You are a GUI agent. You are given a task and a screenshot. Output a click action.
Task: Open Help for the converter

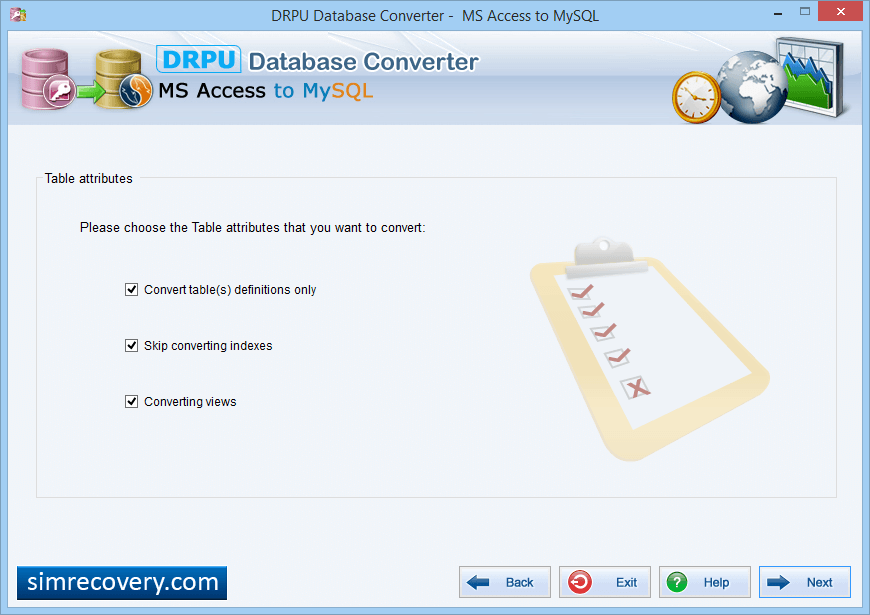point(705,582)
